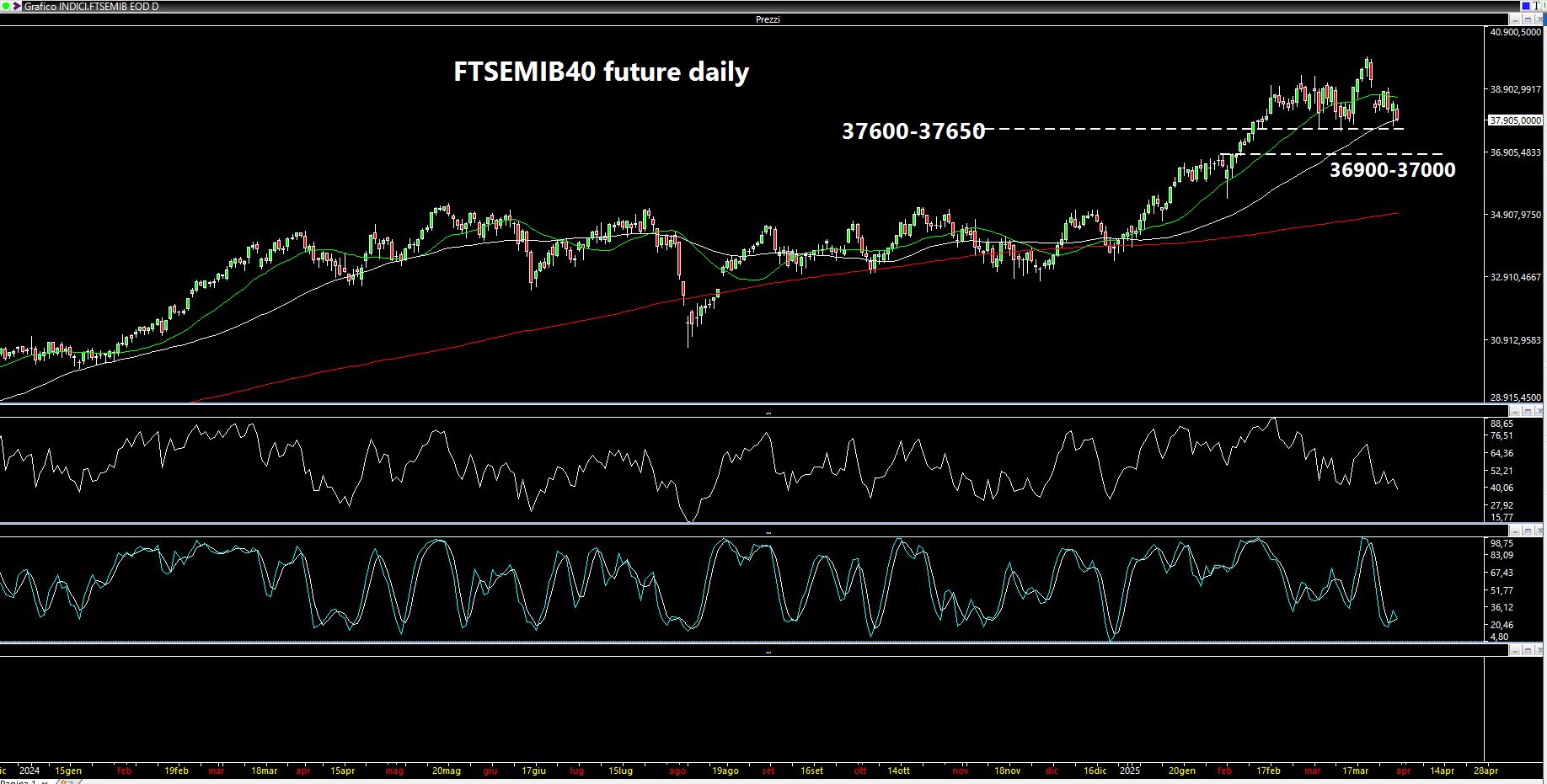Screen dimensions: 1547x784
Task: Click the 18nov date axis label
Action: 1007,771
